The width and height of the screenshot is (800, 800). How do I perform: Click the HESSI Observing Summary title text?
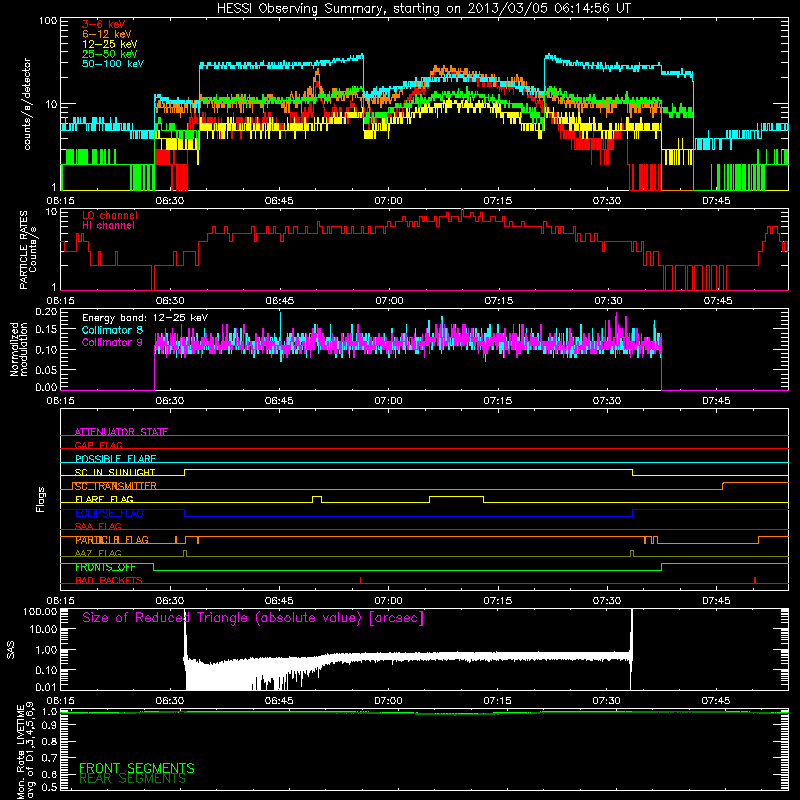click(423, 9)
